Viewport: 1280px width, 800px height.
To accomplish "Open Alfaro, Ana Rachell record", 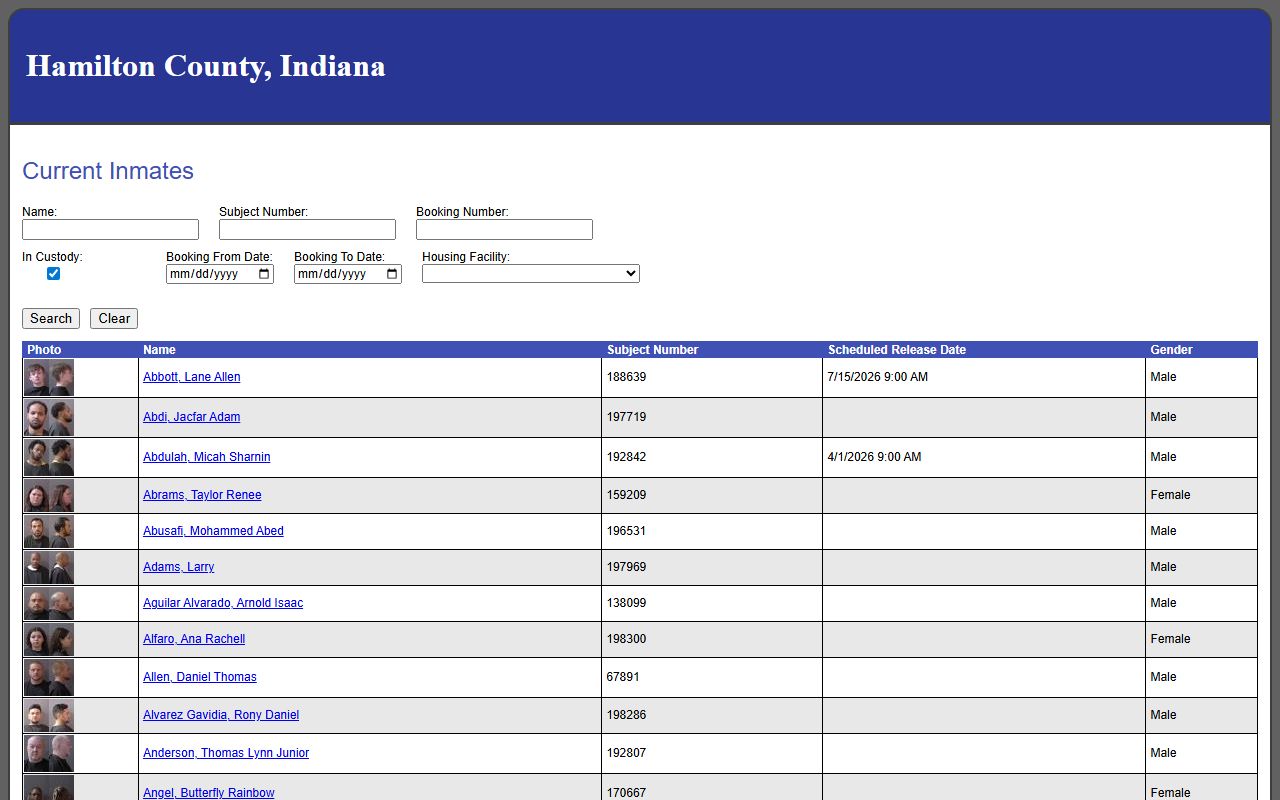I will [x=194, y=639].
